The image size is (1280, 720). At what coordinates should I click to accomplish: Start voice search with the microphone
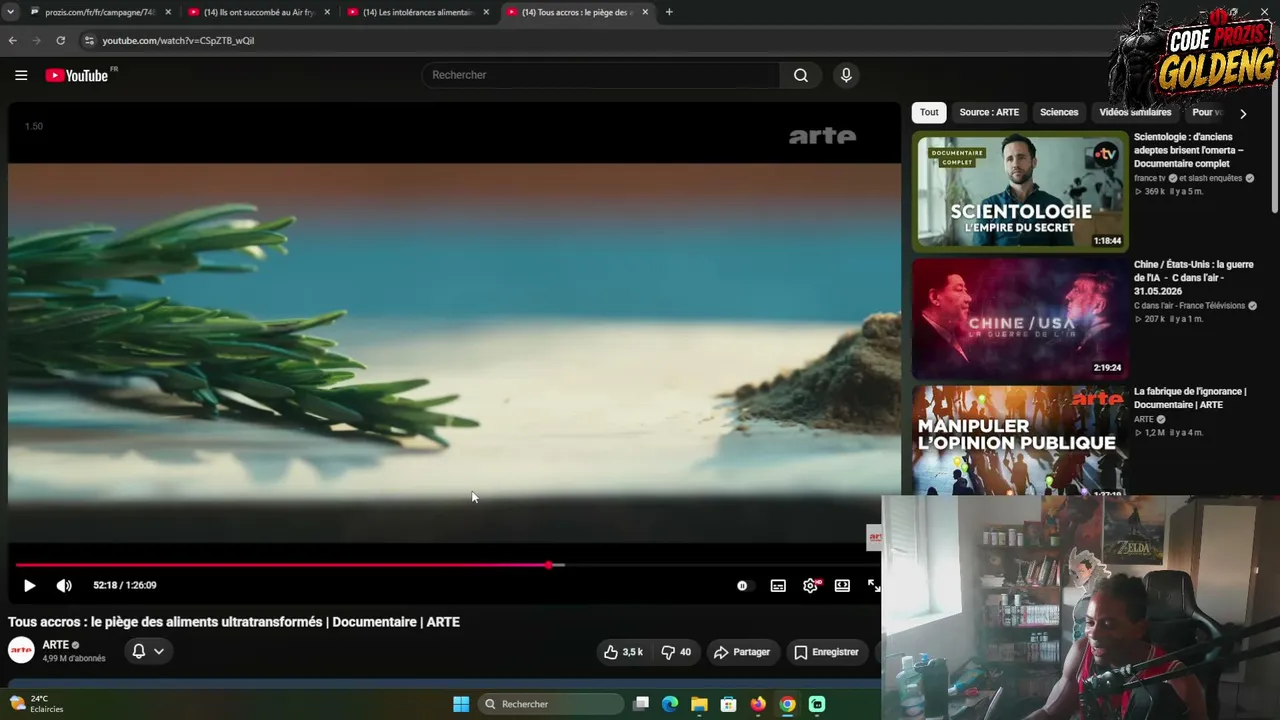(x=846, y=75)
